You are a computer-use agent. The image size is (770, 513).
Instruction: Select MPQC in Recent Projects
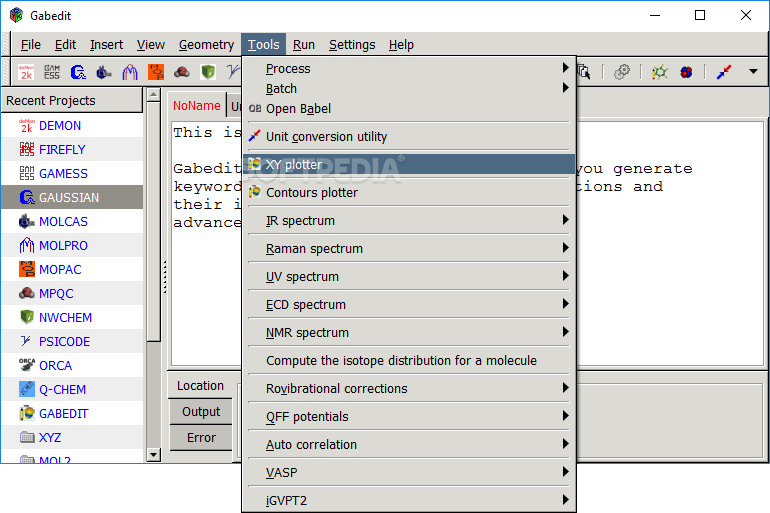[72, 294]
